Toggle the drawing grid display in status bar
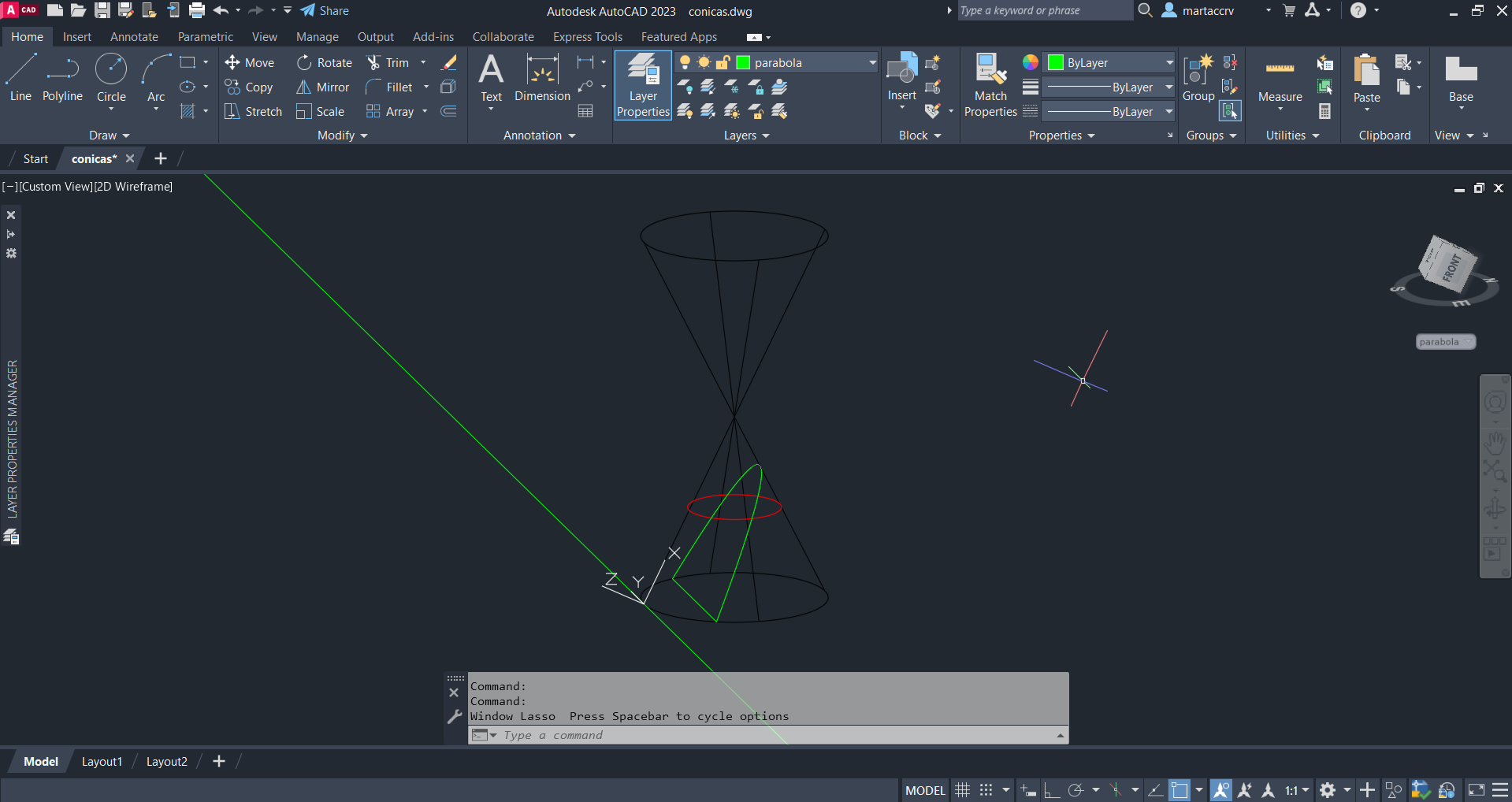Screen dimensions: 1512x802 [962, 790]
